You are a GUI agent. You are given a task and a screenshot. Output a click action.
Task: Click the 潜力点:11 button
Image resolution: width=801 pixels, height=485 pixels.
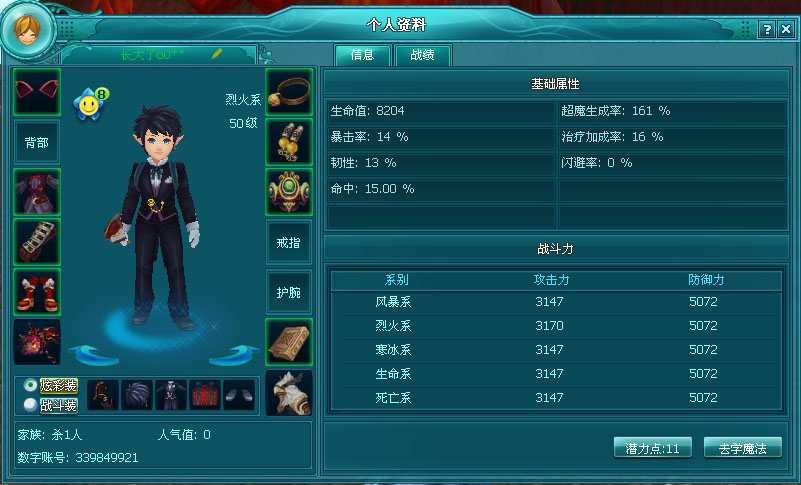coord(652,448)
